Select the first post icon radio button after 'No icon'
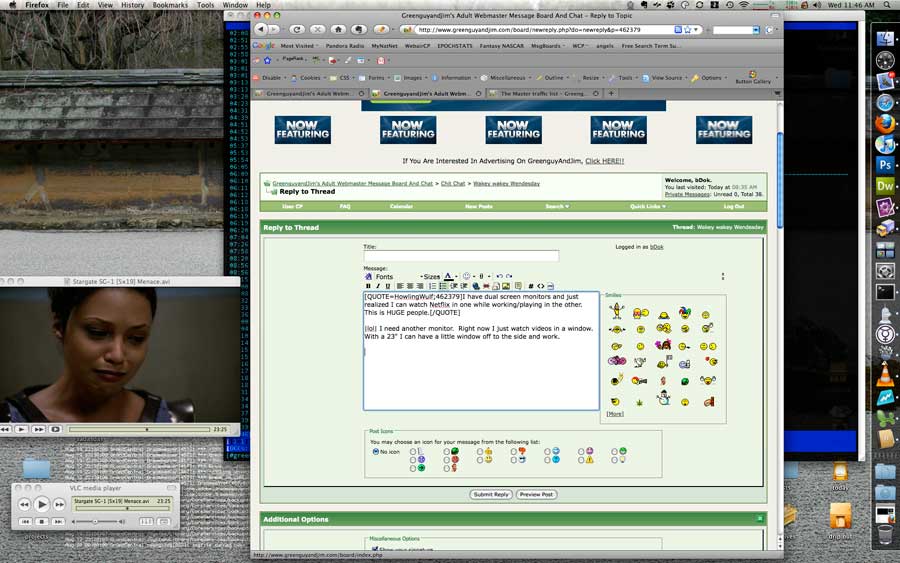This screenshot has width=900, height=563. pyautogui.click(x=414, y=451)
